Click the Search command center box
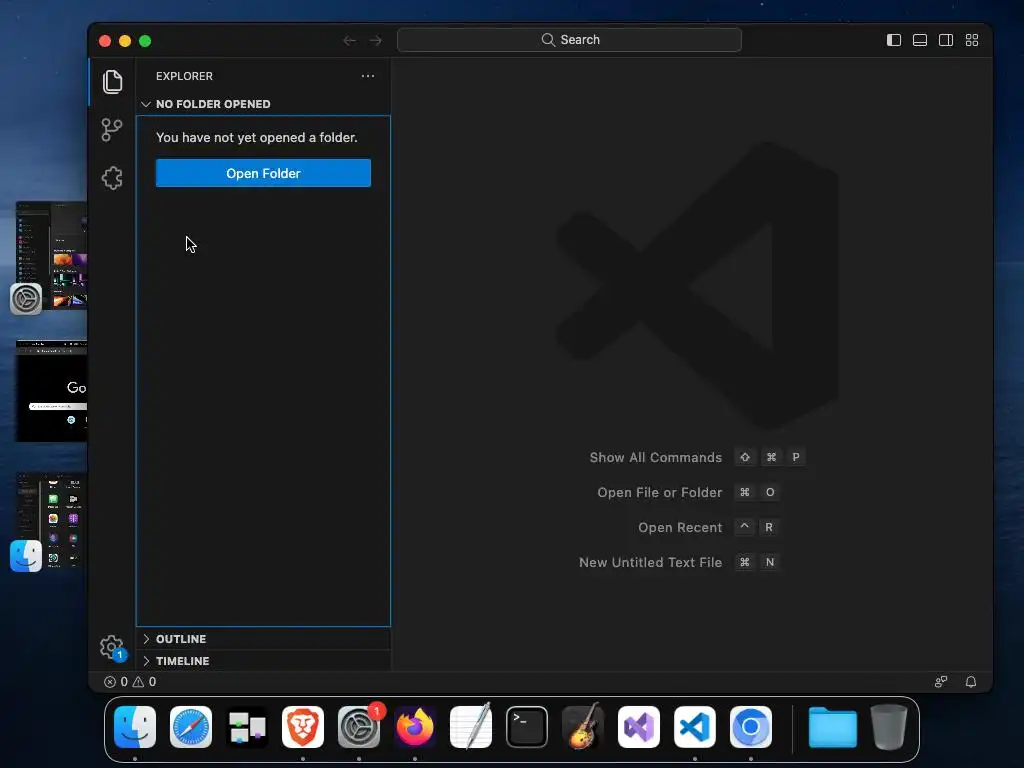1024x768 pixels. tap(569, 40)
